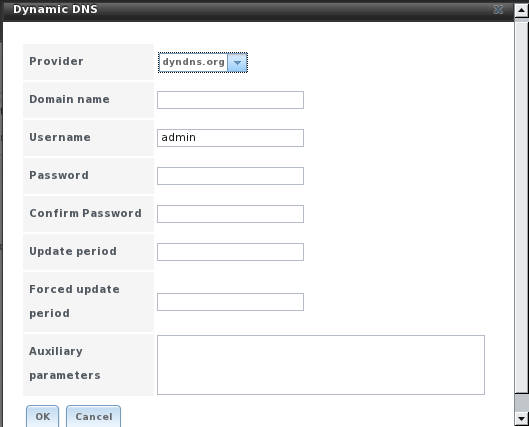Viewport: 529px width, 427px height.
Task: Click the Auxiliary parameters label
Action: (x=65, y=363)
